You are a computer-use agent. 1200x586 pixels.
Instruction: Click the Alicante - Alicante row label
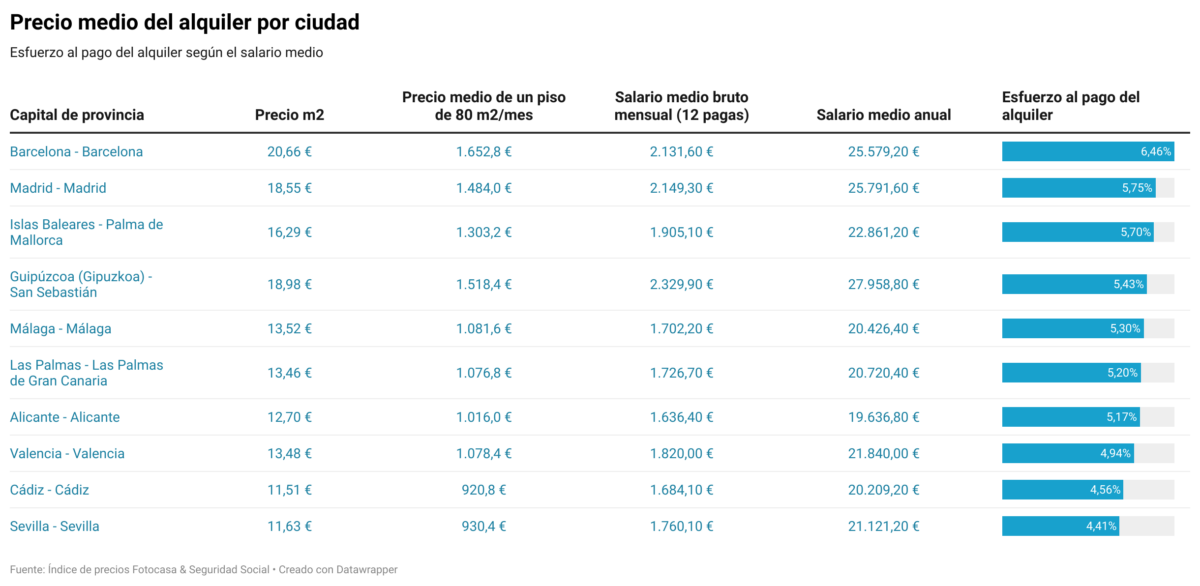tap(65, 417)
